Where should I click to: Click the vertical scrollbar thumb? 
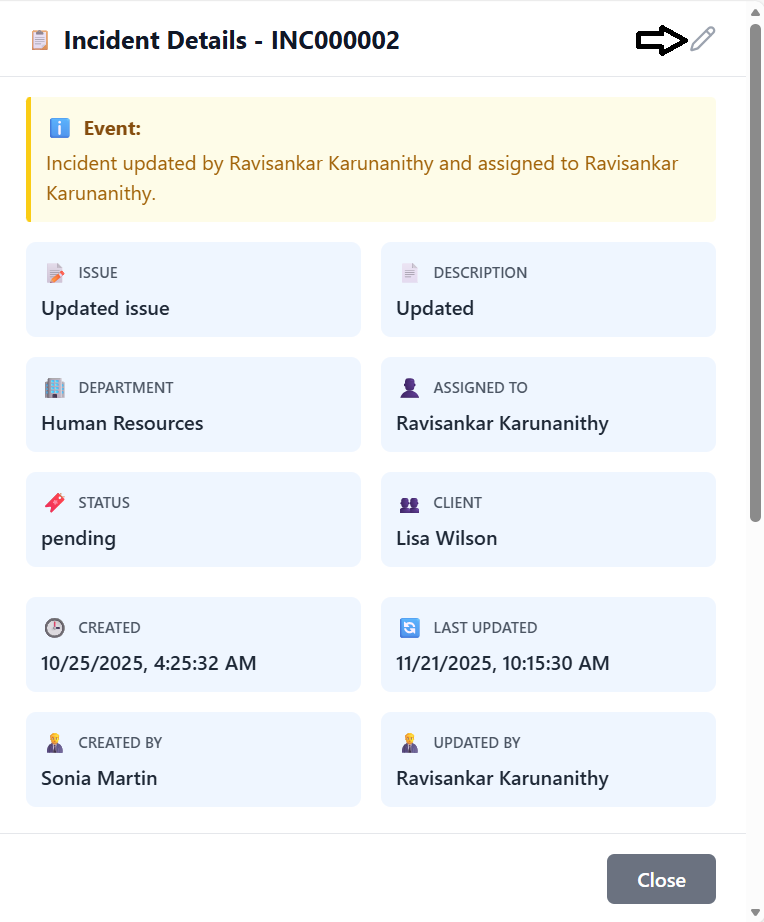pos(756,270)
